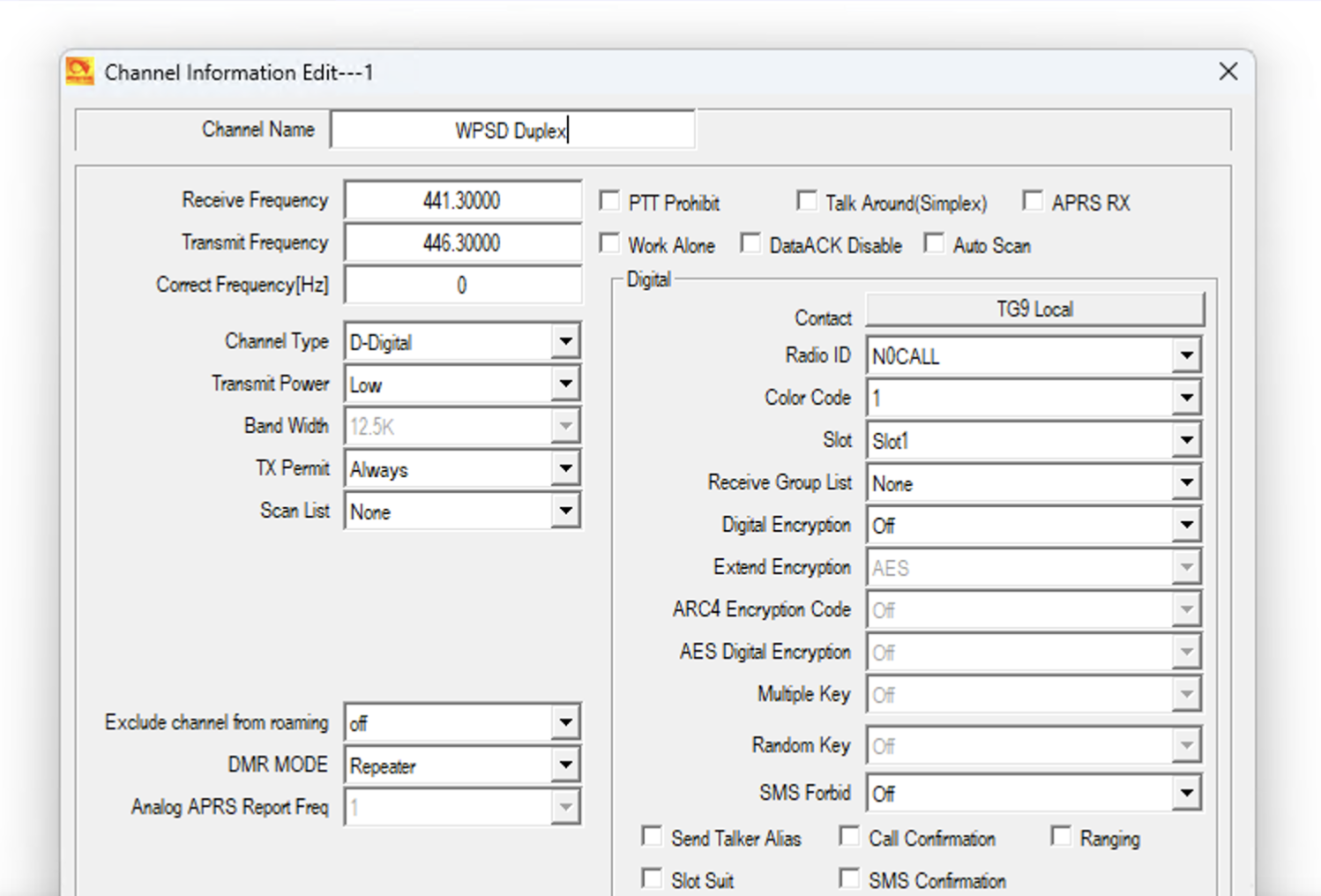Enable DataACK Disable
This screenshot has height=896, width=1321.
point(750,243)
